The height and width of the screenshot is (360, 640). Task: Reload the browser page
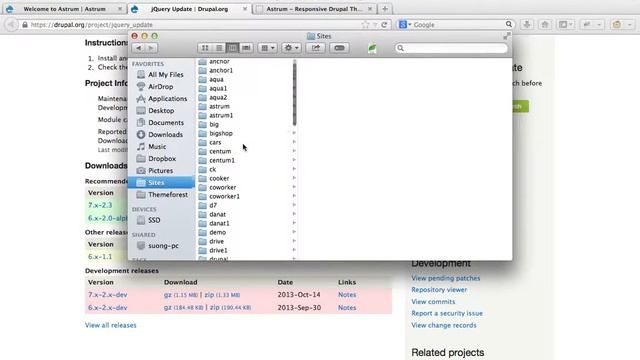pyautogui.click(x=384, y=24)
